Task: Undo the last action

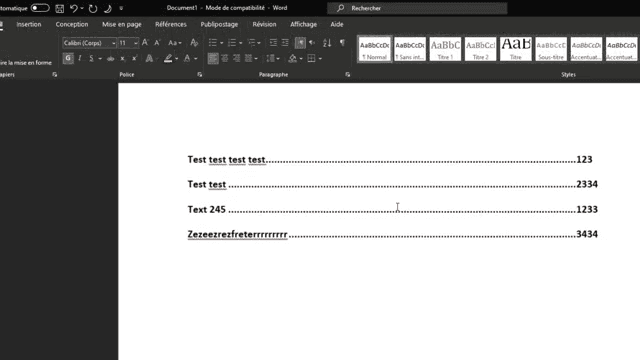Action: click(x=73, y=8)
